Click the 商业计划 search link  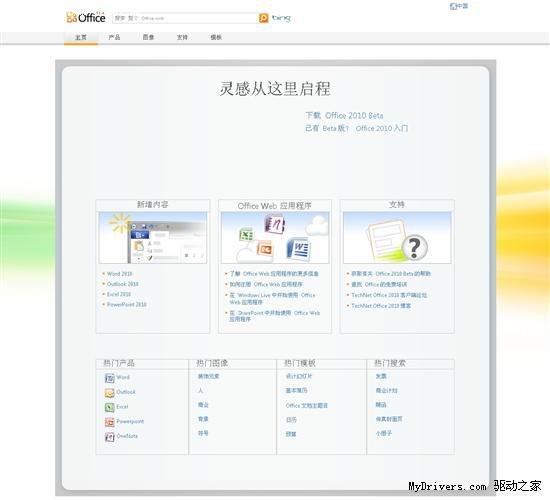tap(387, 390)
